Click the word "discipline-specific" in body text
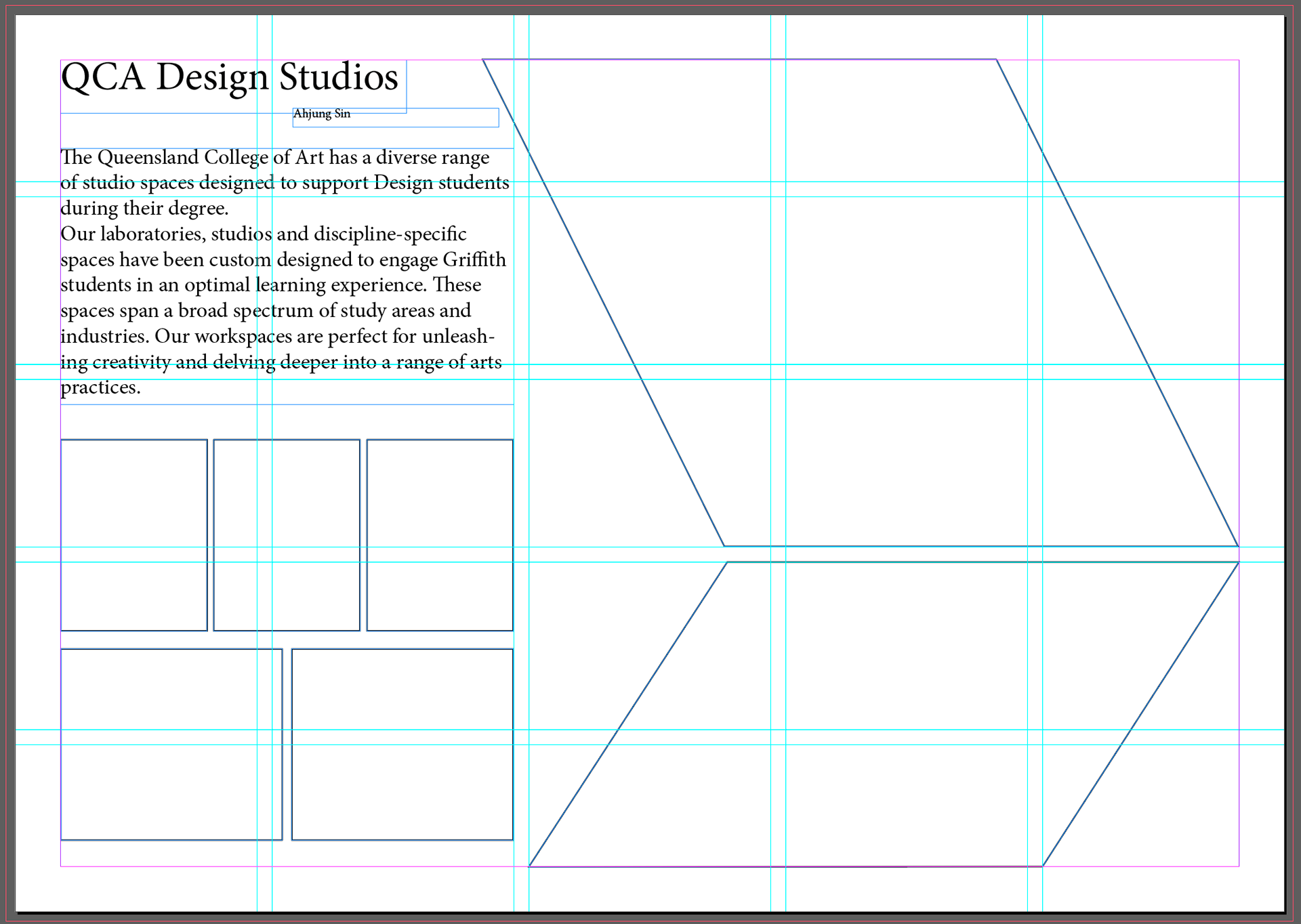1301x924 pixels. coord(390,234)
